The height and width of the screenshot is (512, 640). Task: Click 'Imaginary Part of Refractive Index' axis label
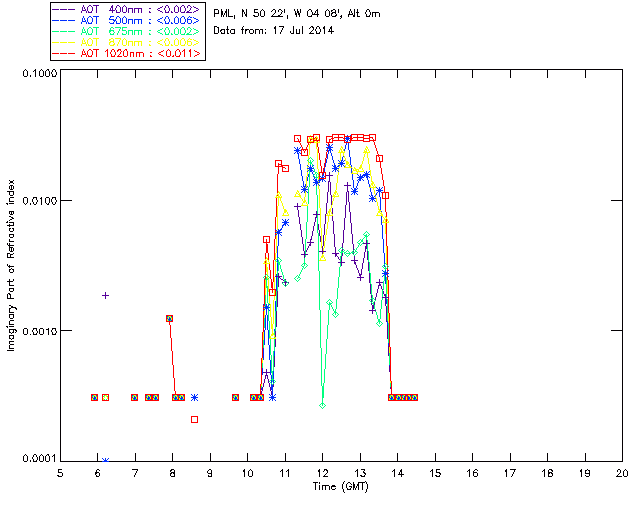(11, 265)
